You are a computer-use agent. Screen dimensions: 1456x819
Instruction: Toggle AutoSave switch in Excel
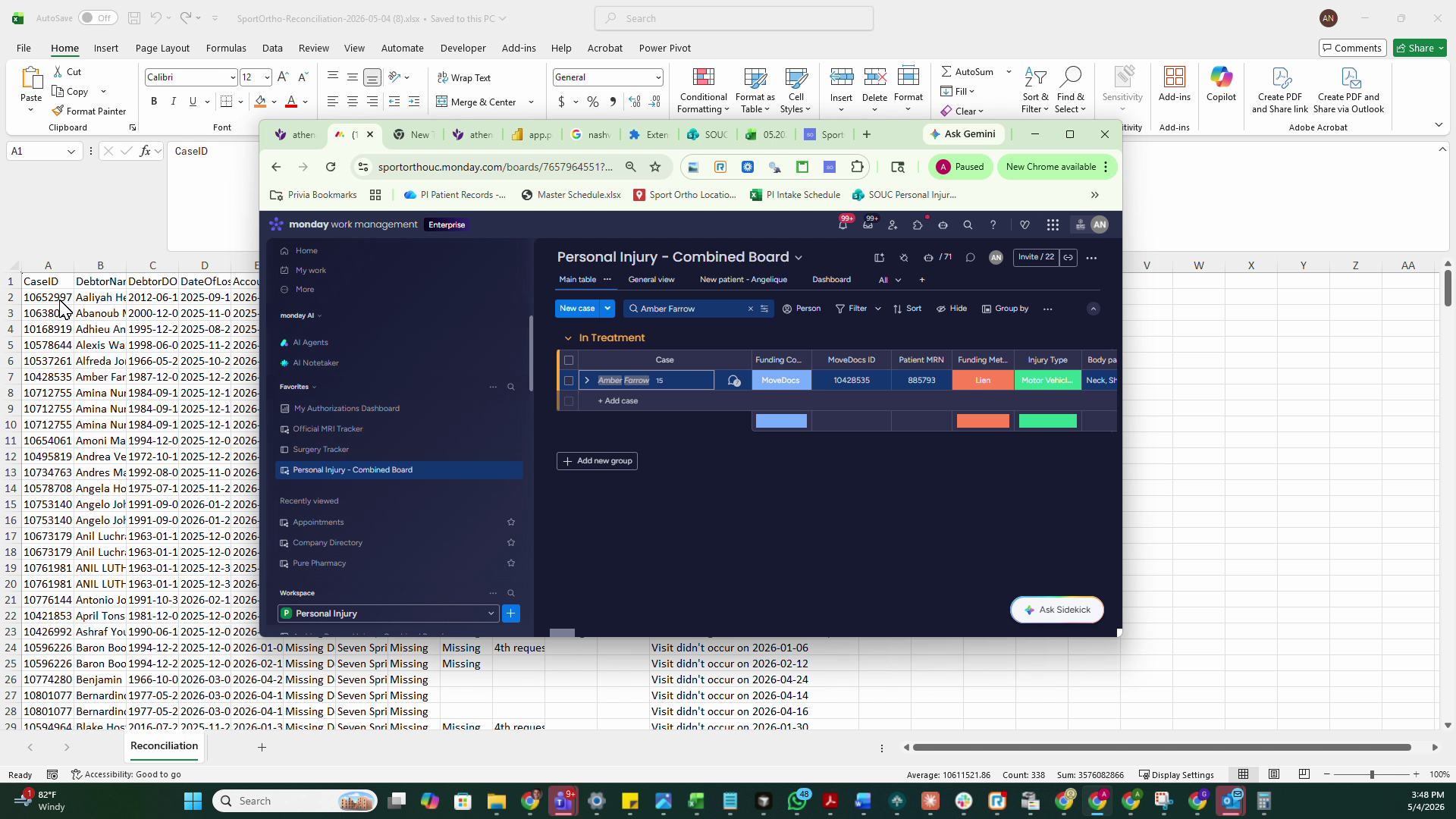pyautogui.click(x=97, y=18)
